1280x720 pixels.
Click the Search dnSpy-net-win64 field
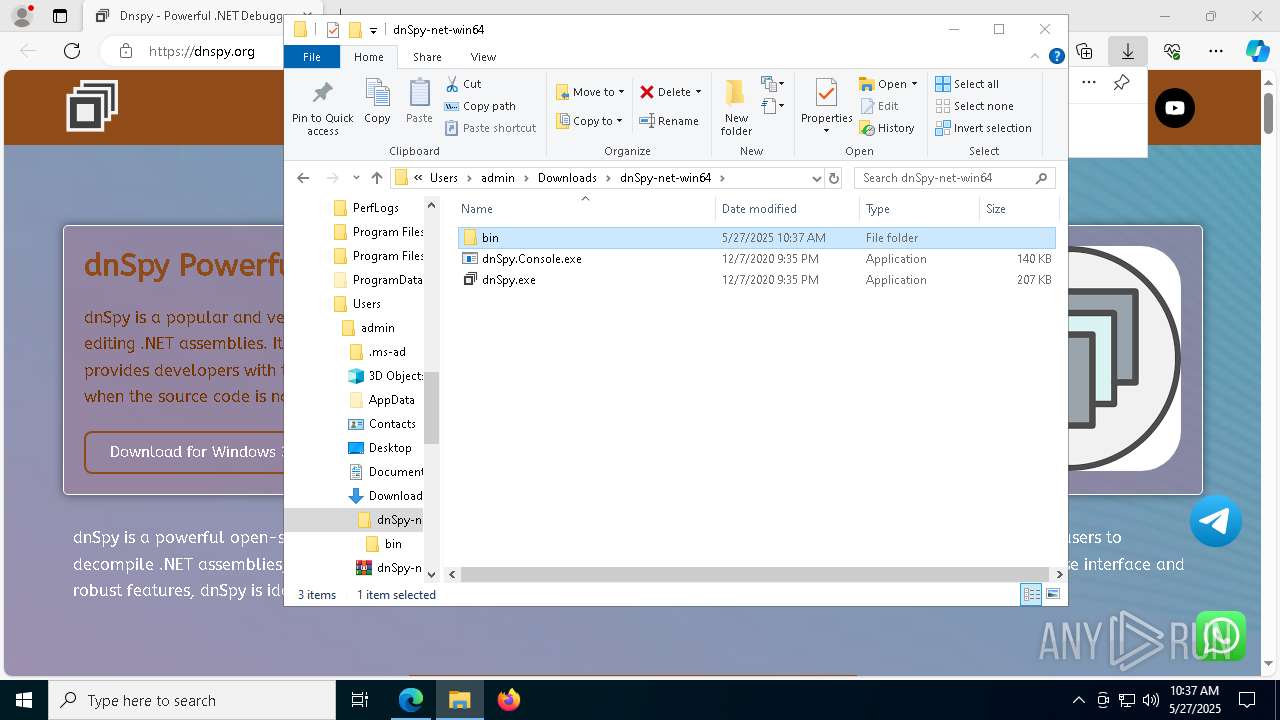click(954, 178)
